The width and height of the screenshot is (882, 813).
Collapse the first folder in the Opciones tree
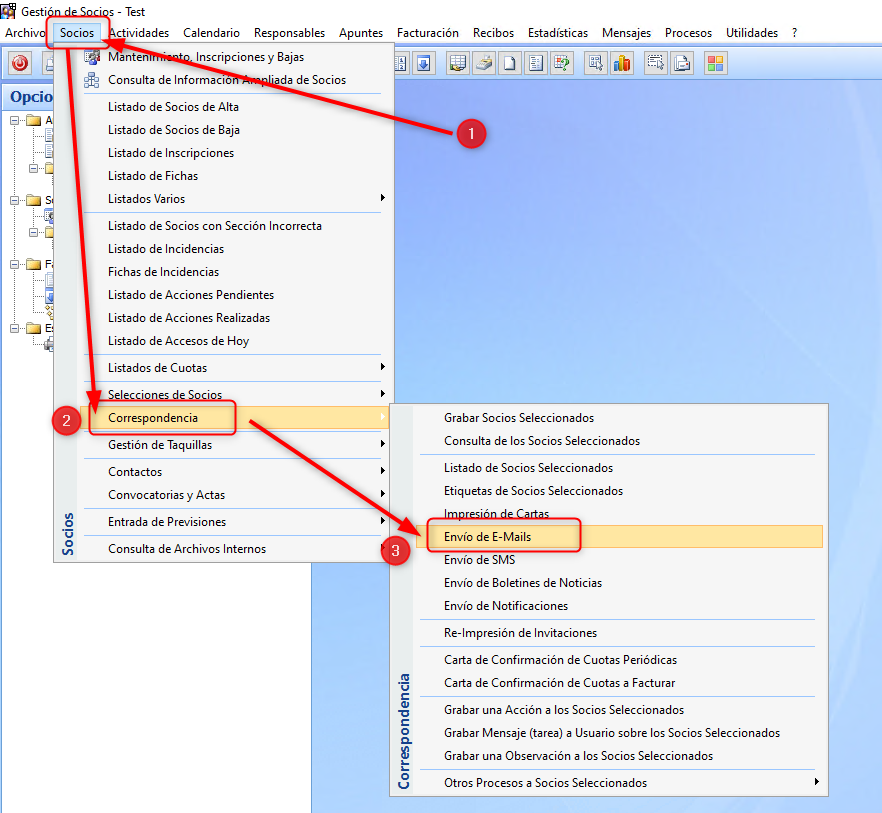pyautogui.click(x=16, y=121)
